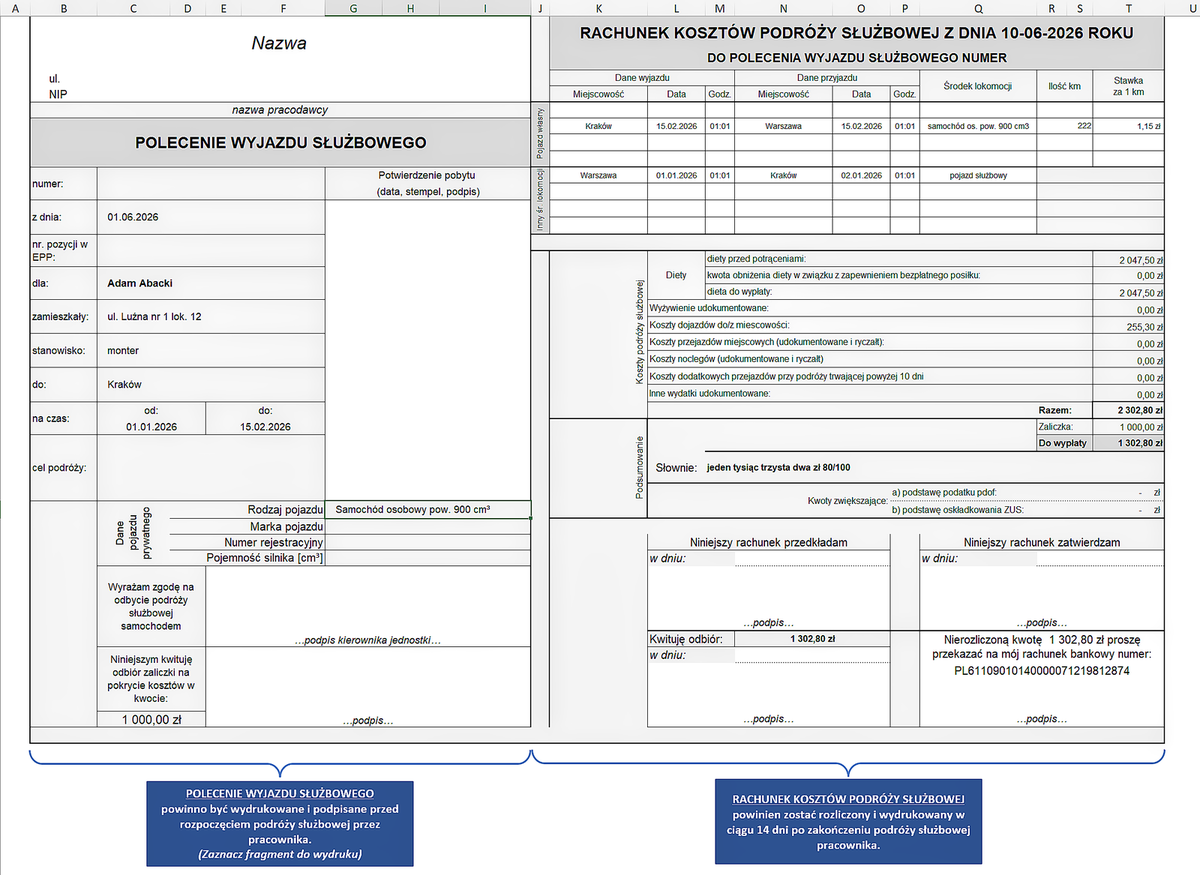Click the 'pojazd służbowy' cell
This screenshot has width=1200, height=875.
978,175
